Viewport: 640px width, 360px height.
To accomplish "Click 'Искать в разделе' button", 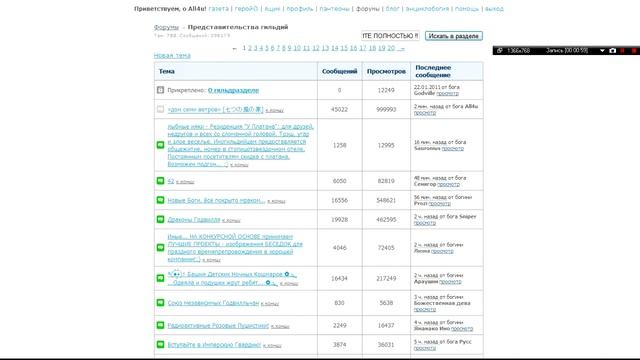I will (453, 36).
